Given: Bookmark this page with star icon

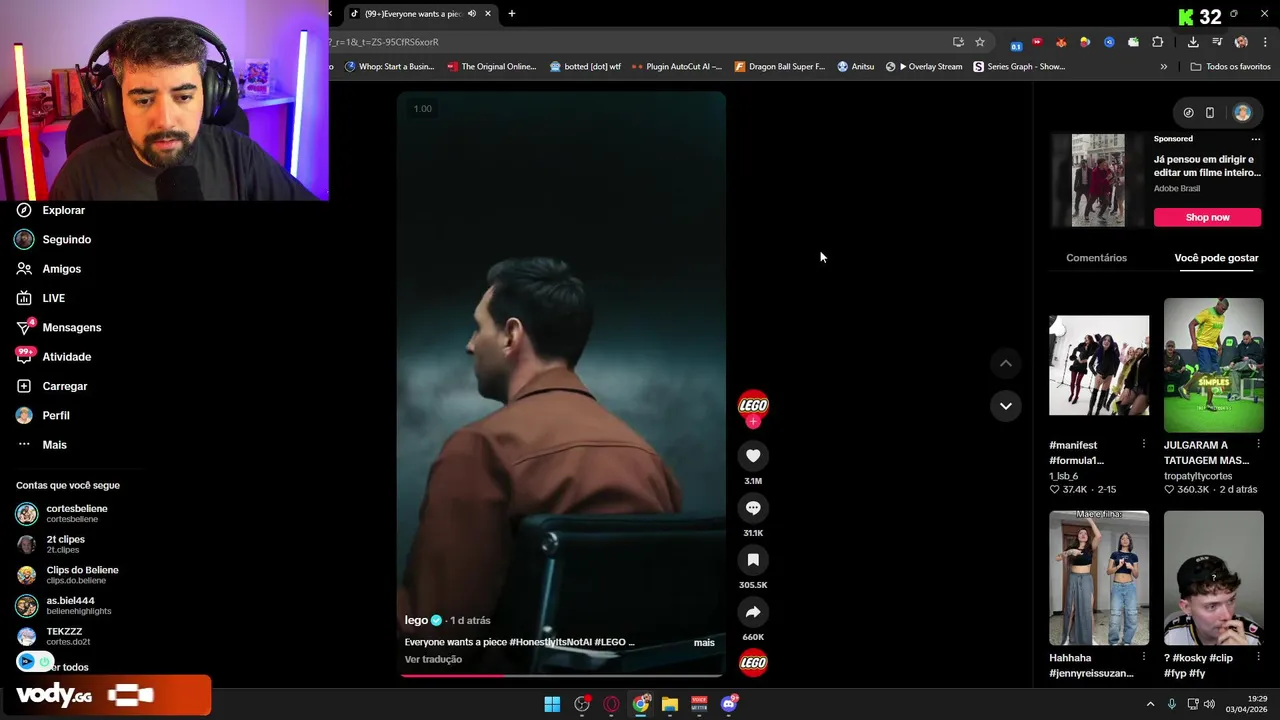Looking at the screenshot, I should [980, 42].
